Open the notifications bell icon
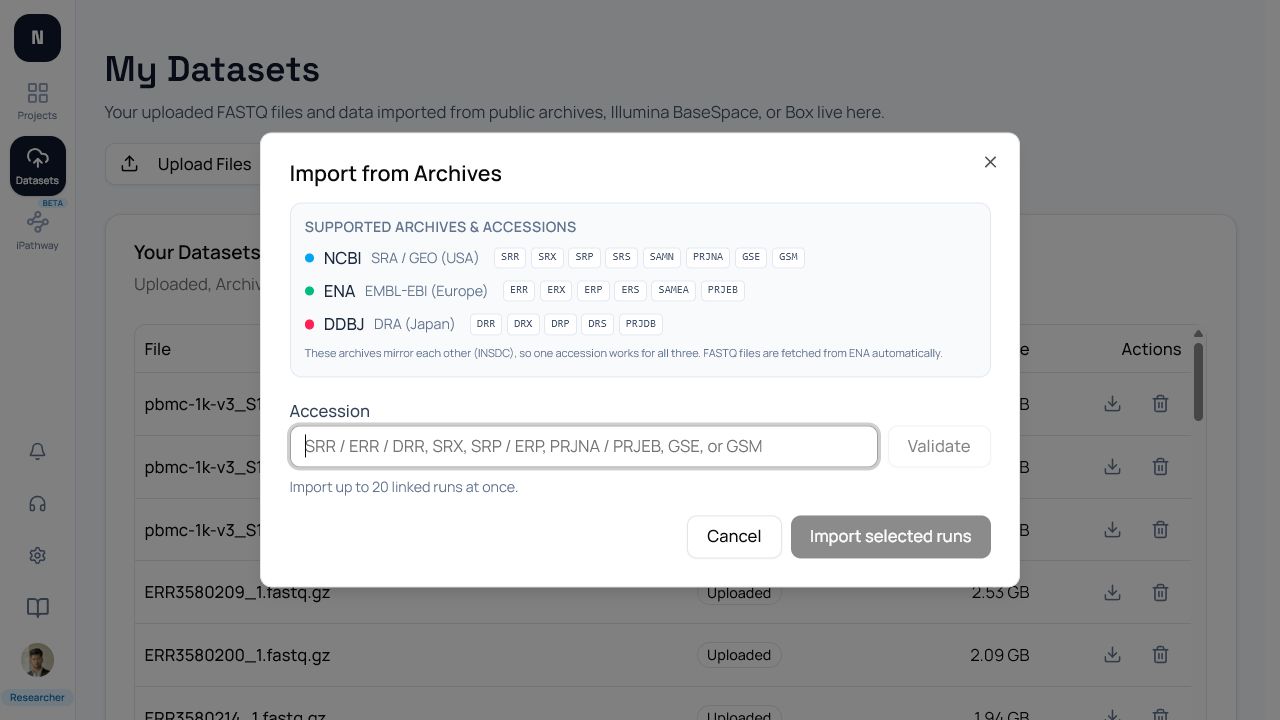The width and height of the screenshot is (1280, 720). (x=37, y=452)
